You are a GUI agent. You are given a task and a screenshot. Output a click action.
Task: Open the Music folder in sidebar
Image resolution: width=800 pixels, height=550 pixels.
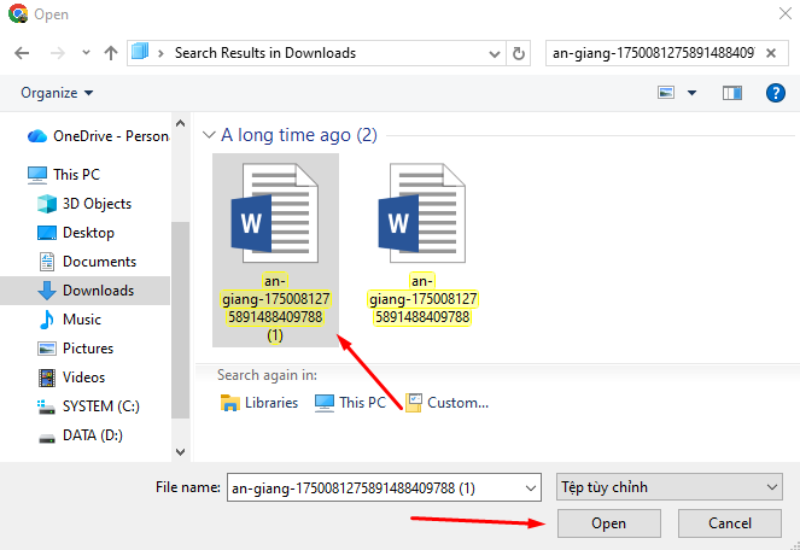[69, 319]
